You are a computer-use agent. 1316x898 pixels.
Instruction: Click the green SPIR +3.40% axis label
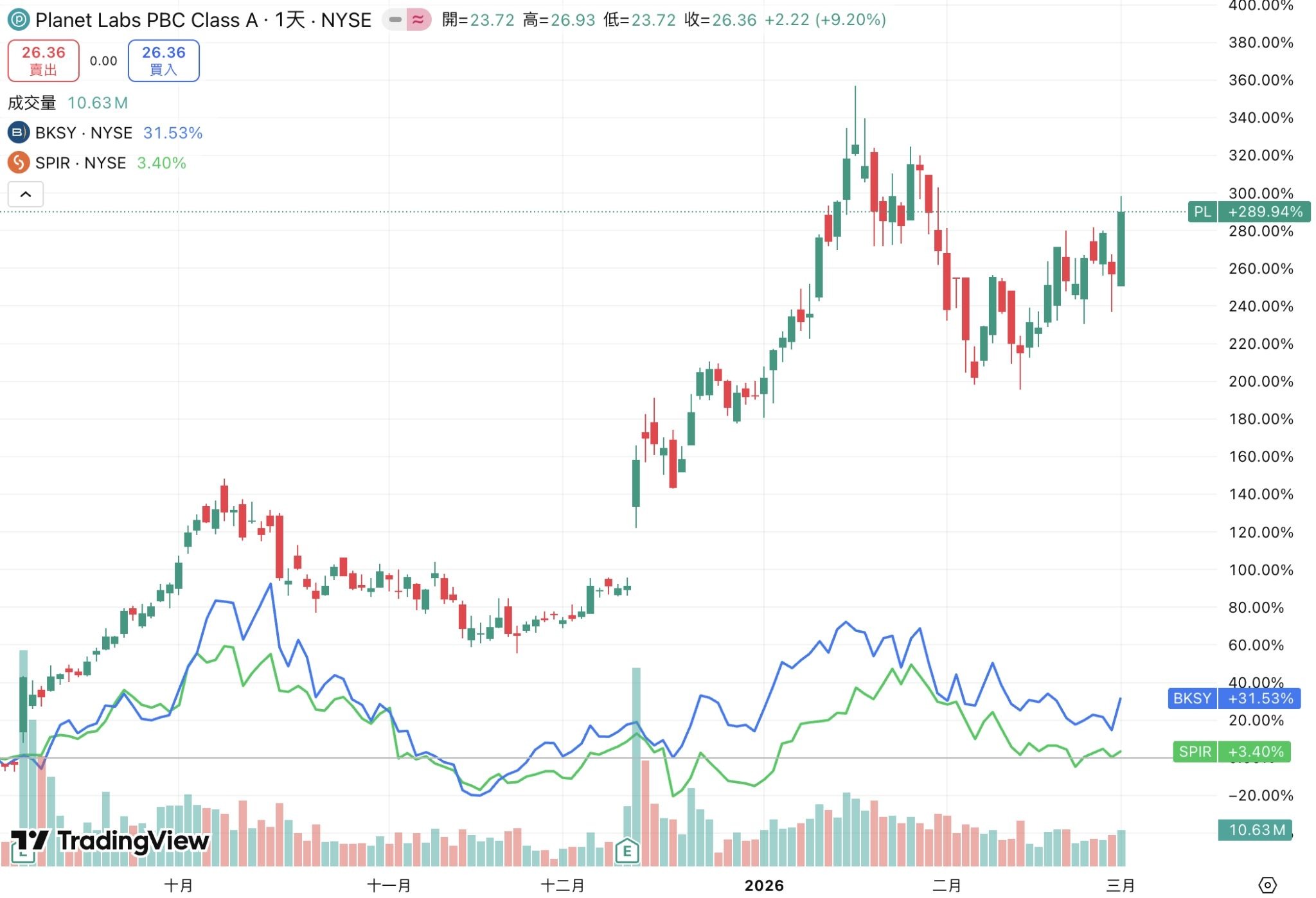[x=1231, y=751]
